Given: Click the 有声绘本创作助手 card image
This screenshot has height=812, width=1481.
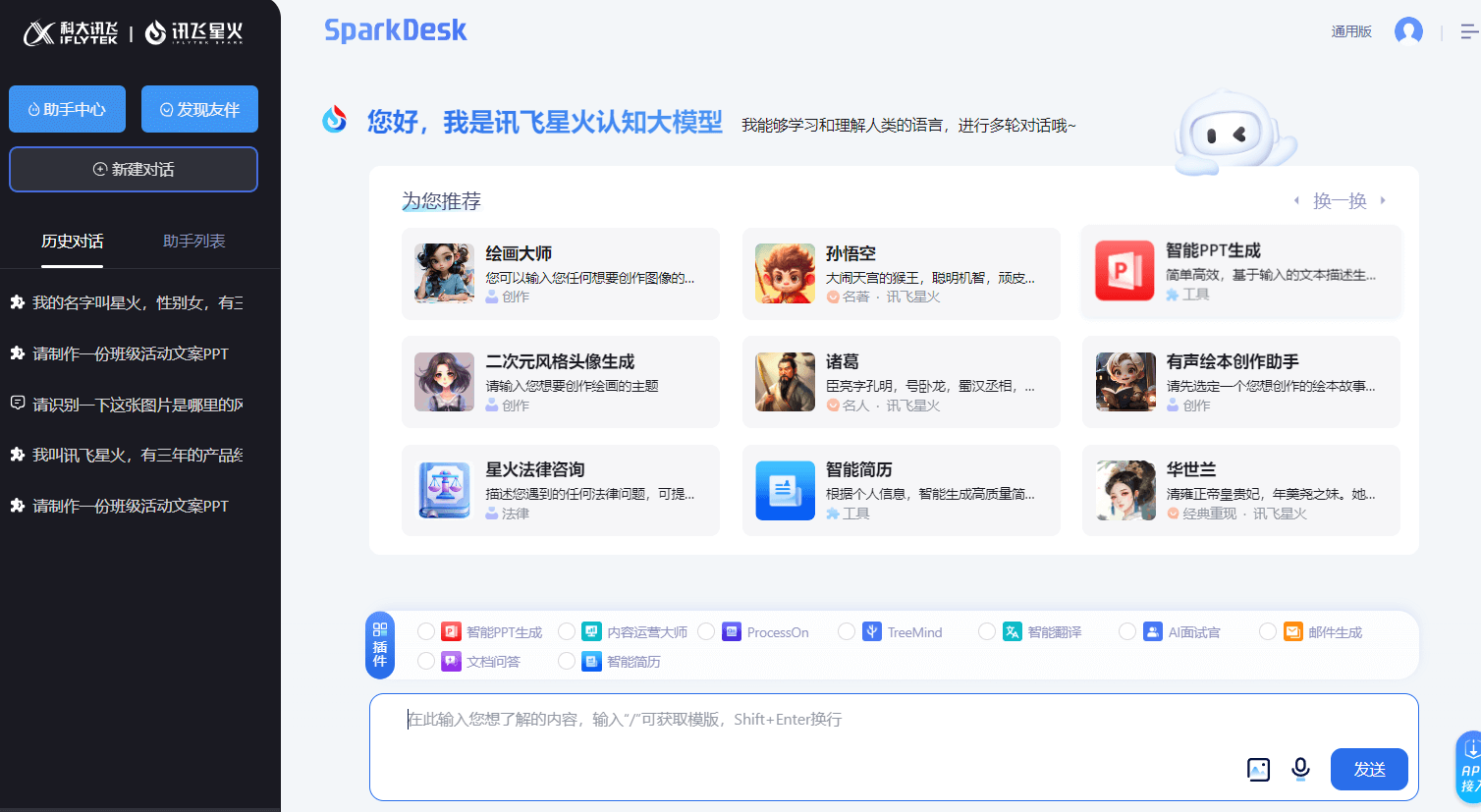Looking at the screenshot, I should (x=1125, y=381).
